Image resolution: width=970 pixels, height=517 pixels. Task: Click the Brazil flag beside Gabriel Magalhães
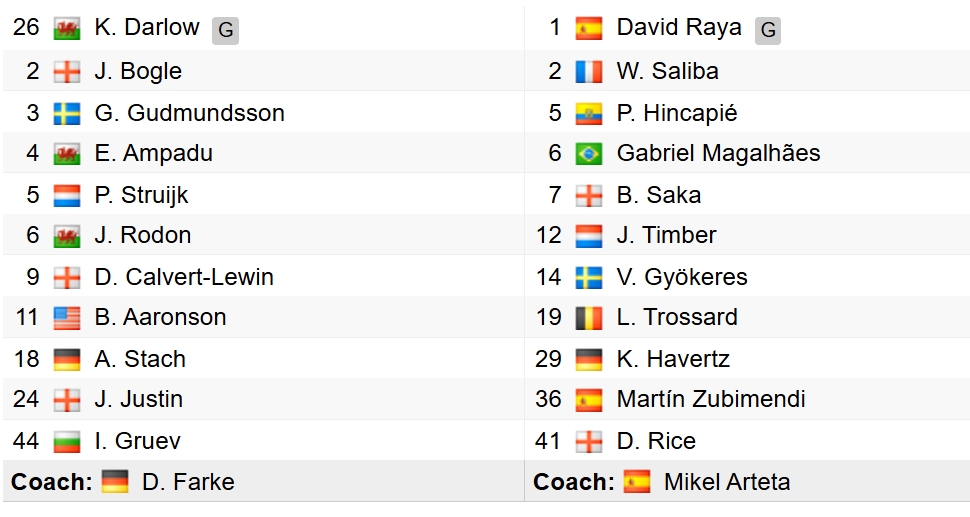click(589, 154)
